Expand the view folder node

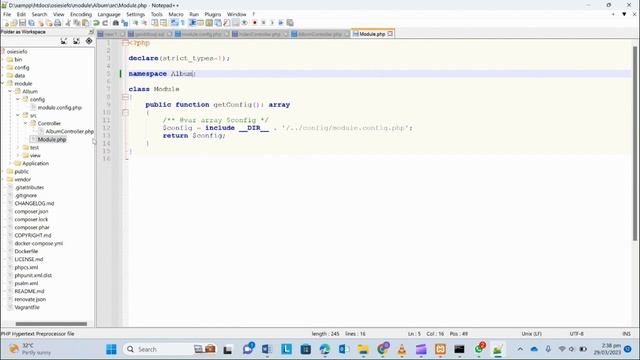click(x=18, y=156)
